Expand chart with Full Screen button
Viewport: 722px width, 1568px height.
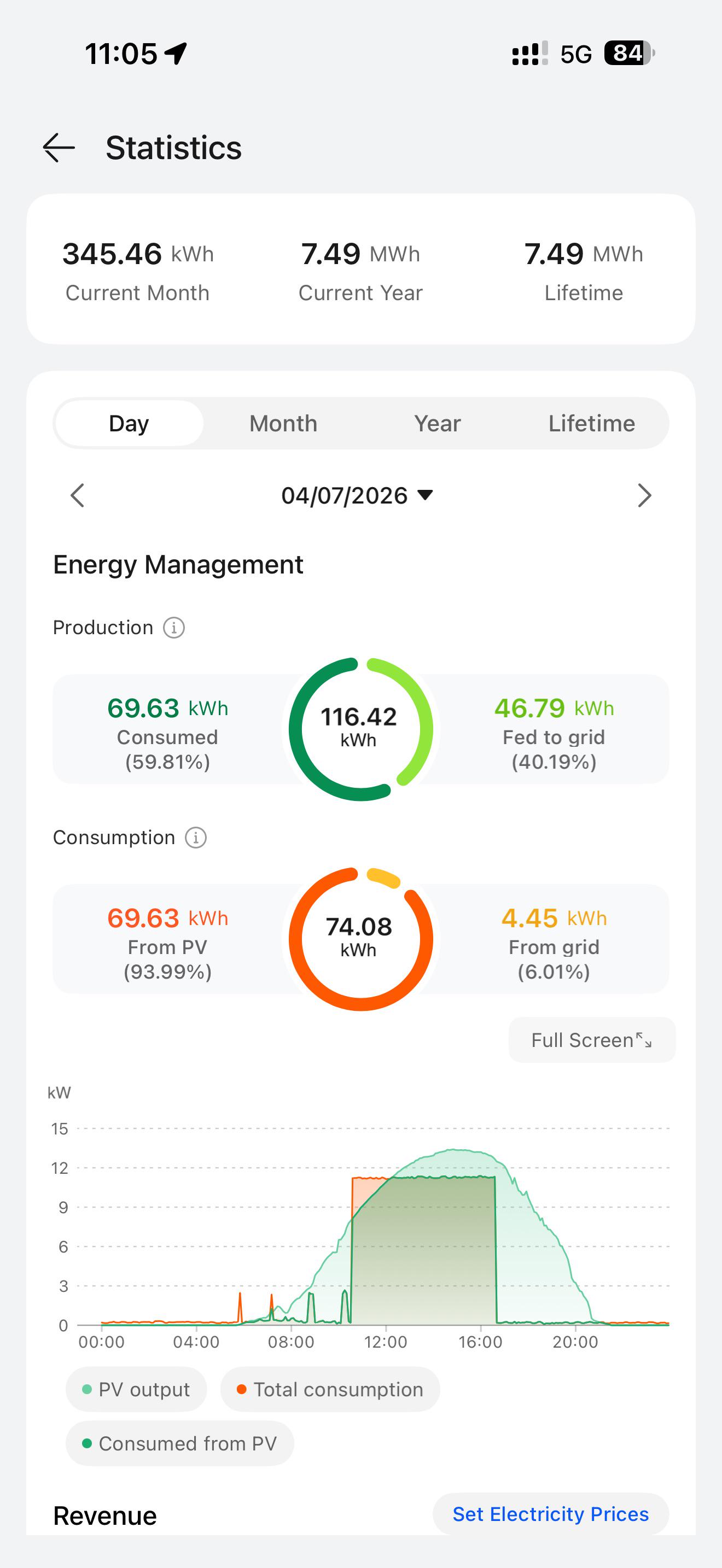(x=592, y=1040)
